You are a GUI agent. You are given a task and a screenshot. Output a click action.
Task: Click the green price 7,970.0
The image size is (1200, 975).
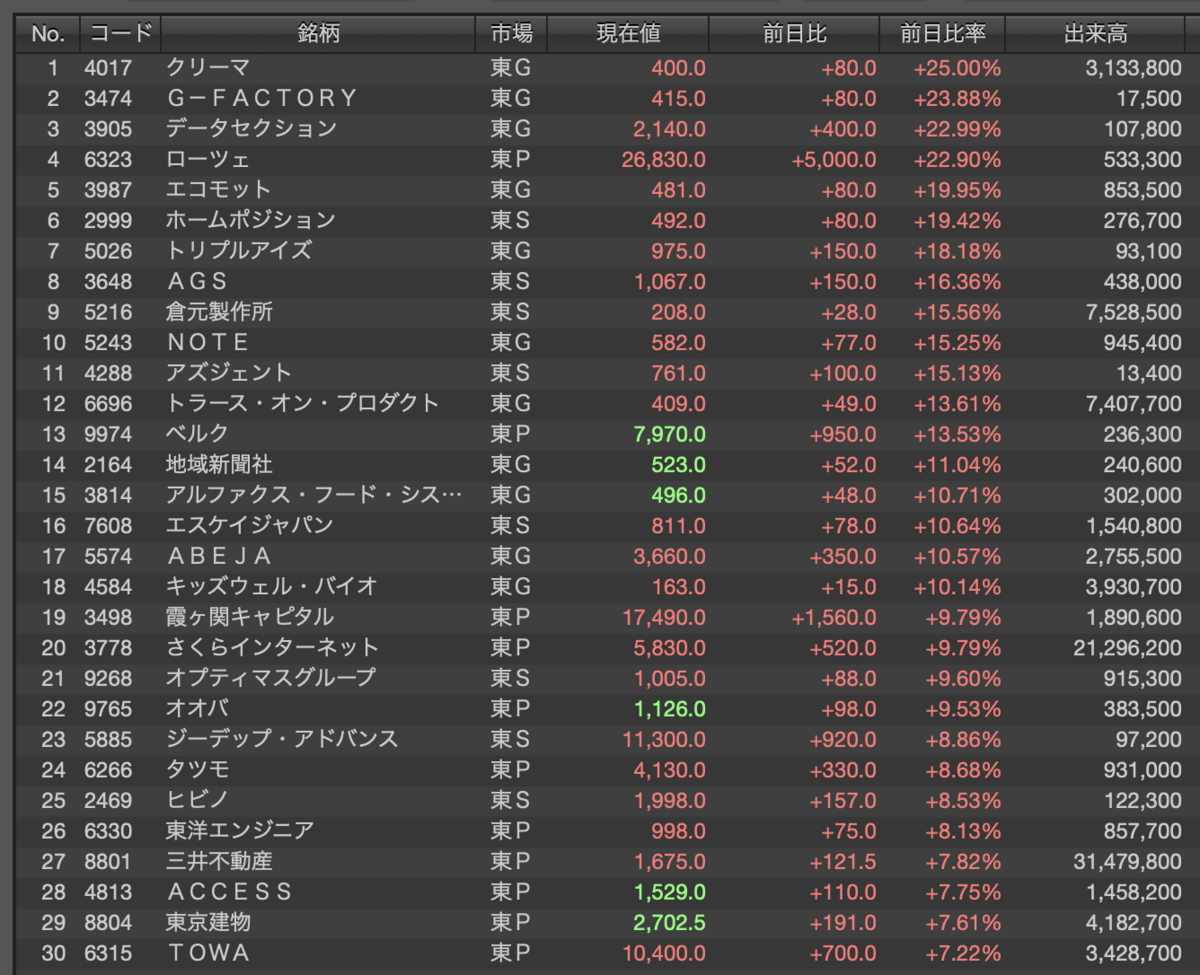tap(669, 434)
